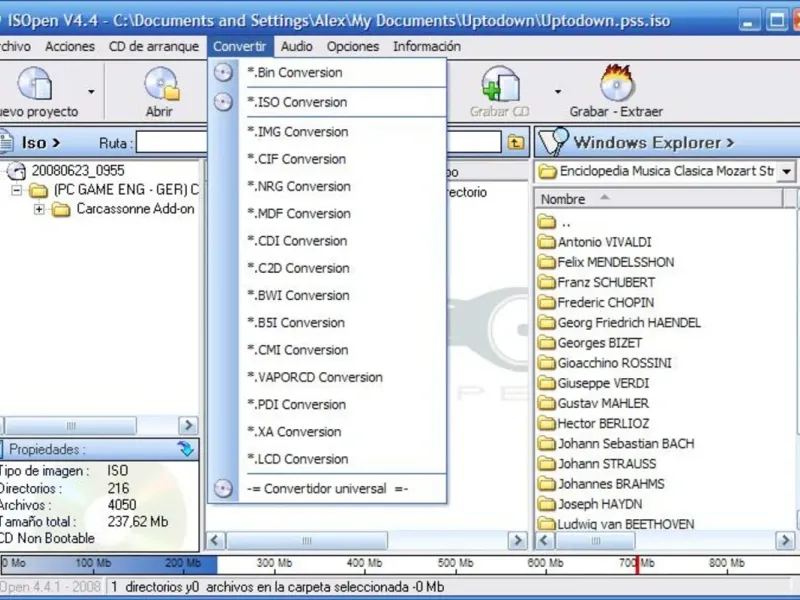This screenshot has height=600, width=800.
Task: Select *.NRG Conversion menu entry
Action: [x=343, y=186]
